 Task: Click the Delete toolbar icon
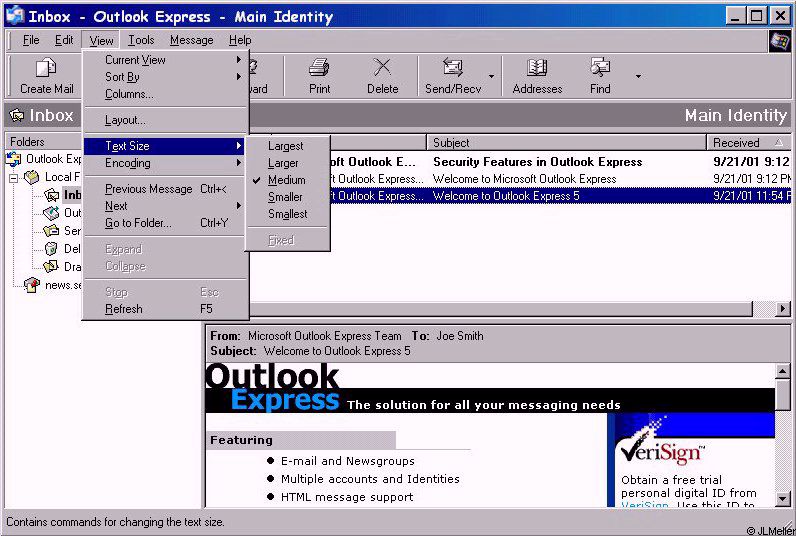pos(382,68)
